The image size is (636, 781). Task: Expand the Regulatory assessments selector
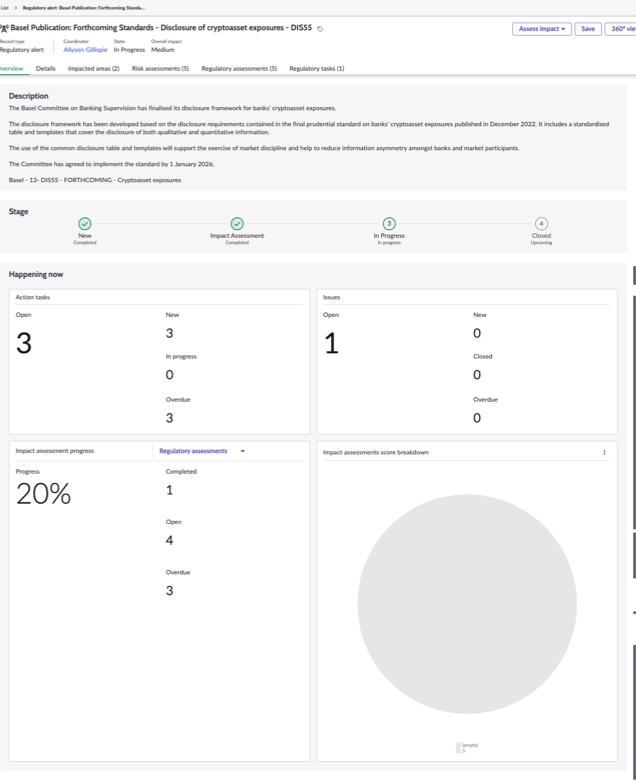click(x=202, y=451)
